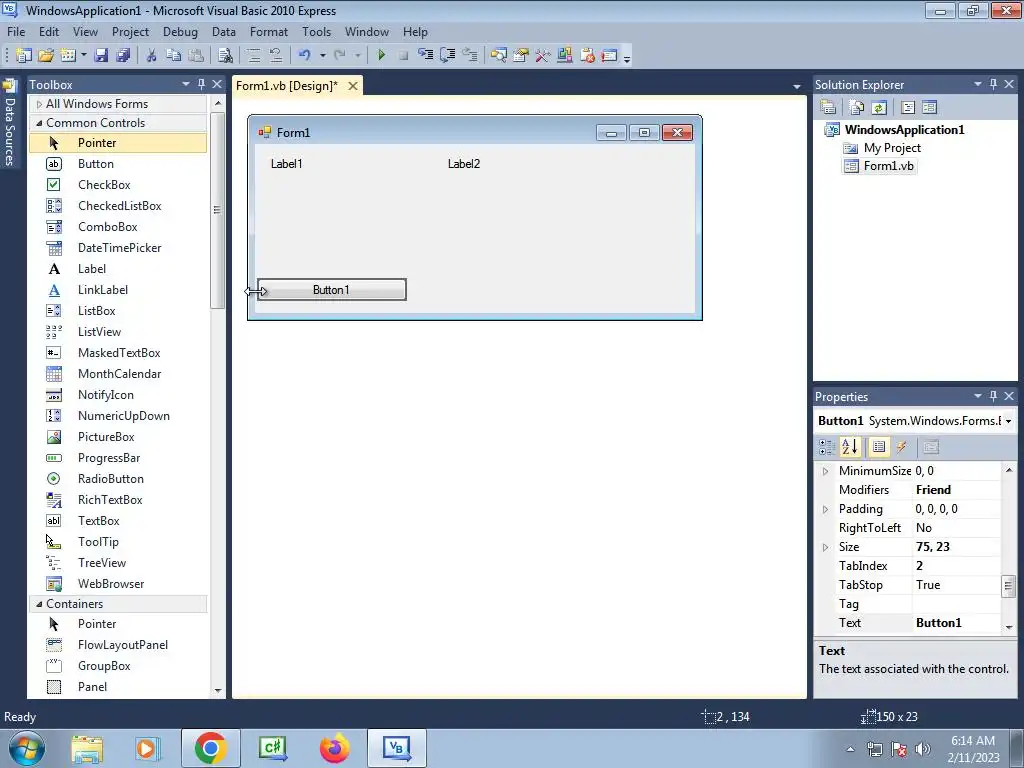Open Solution Explorer from main toolbar icon
Image resolution: width=1024 pixels, height=768 pixels.
pos(498,56)
